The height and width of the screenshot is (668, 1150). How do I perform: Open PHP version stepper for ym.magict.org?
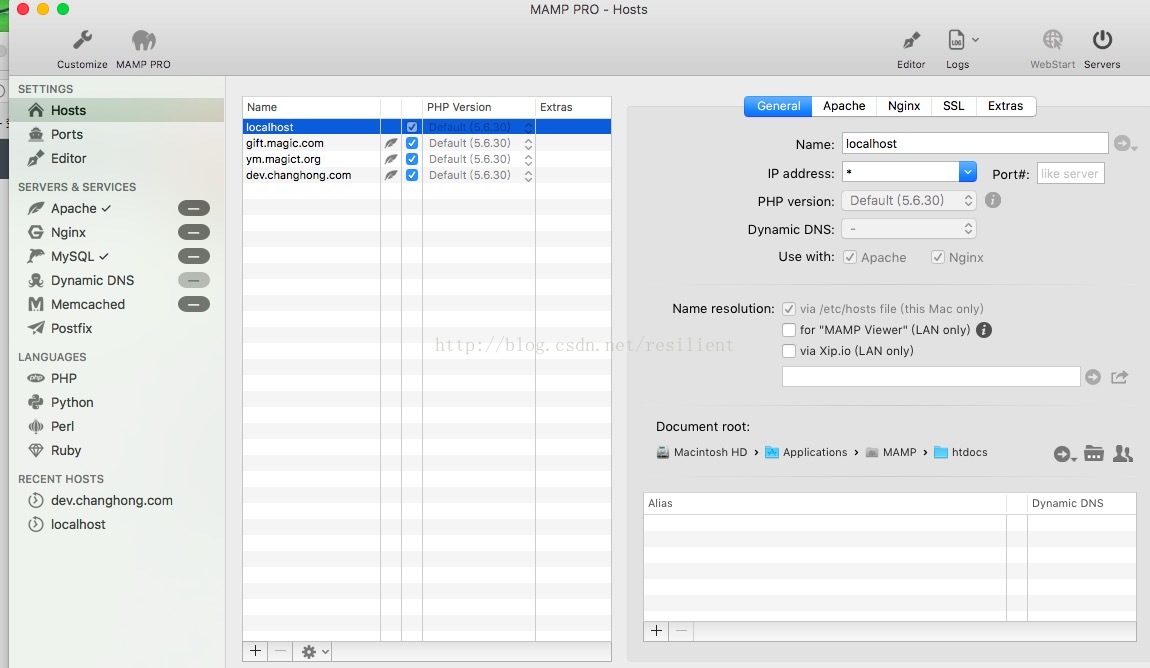[528, 160]
